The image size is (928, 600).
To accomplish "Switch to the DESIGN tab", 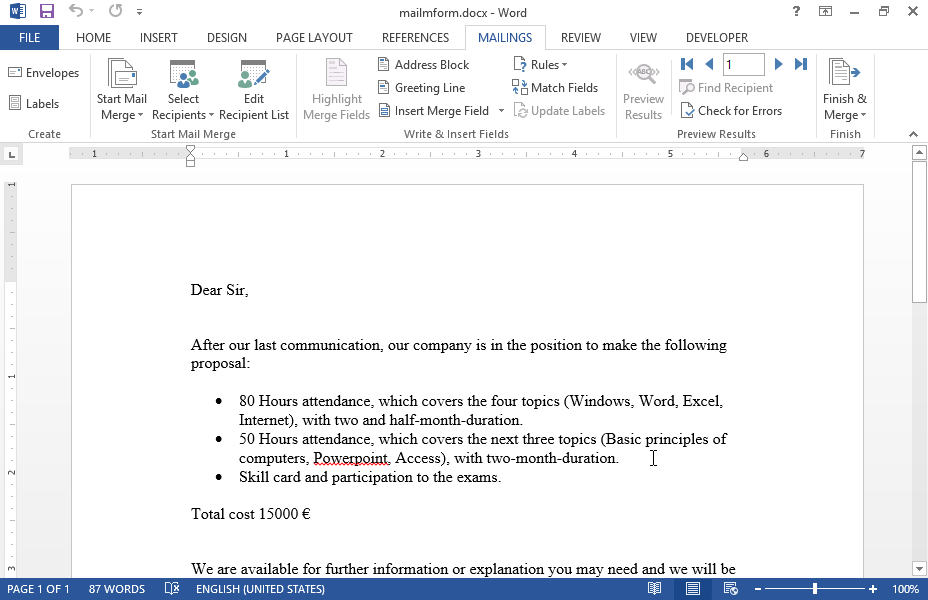I will coord(227,38).
